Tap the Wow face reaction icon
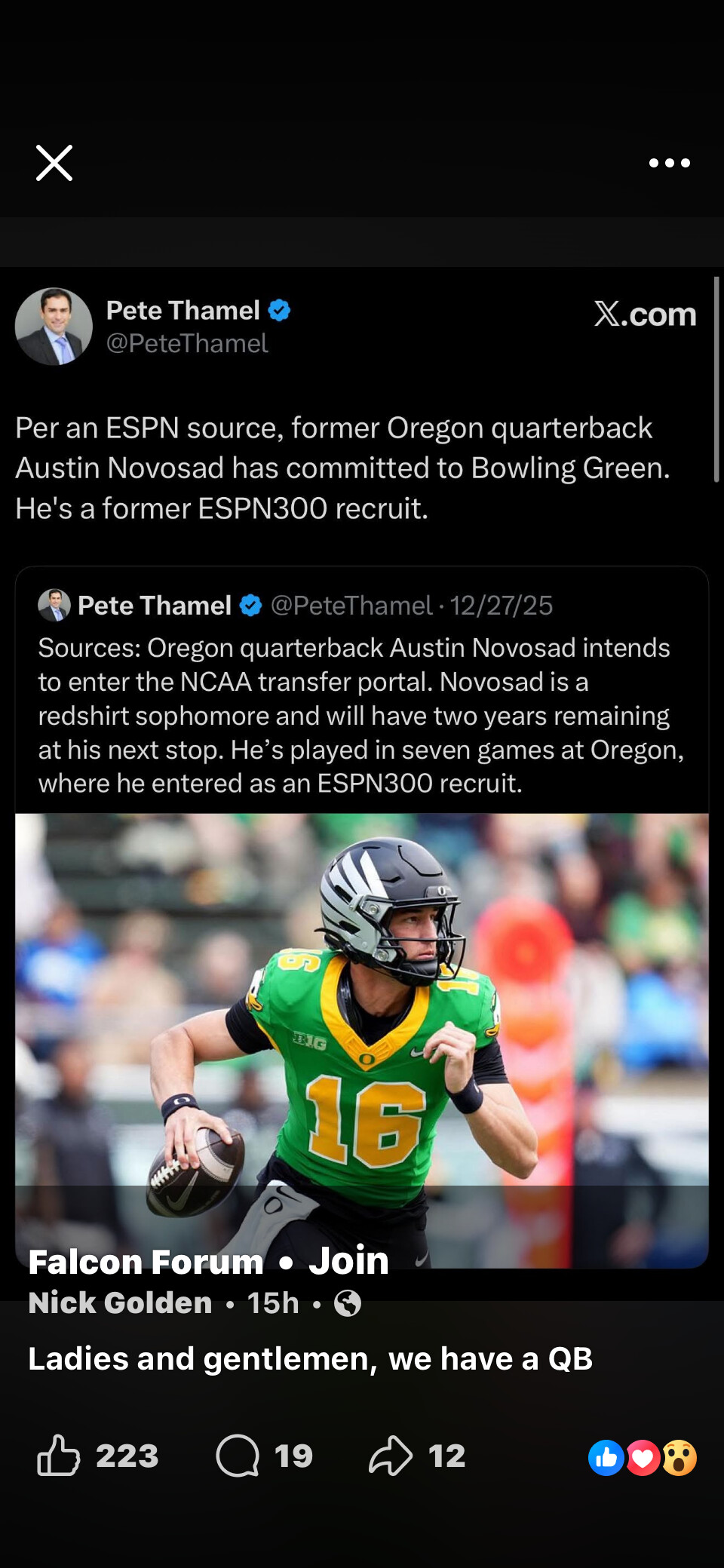This screenshot has width=724, height=1568. click(680, 1457)
